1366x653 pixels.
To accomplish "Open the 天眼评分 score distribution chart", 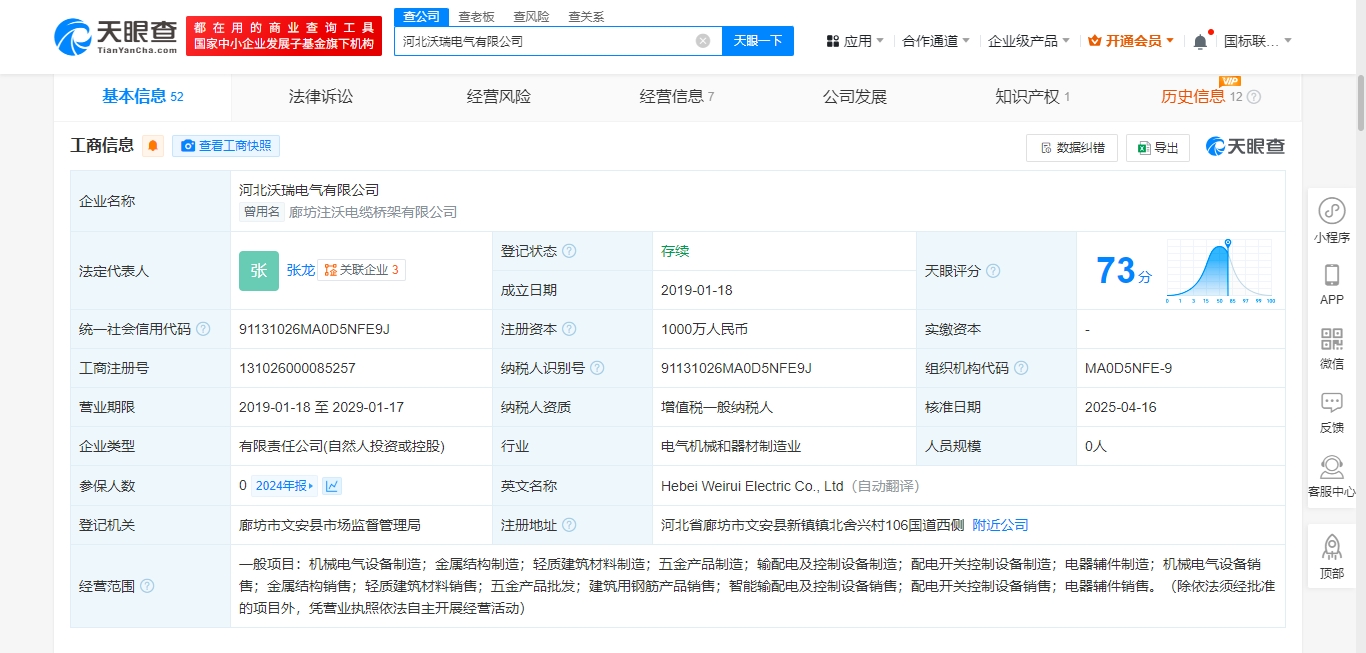I will 1219,271.
